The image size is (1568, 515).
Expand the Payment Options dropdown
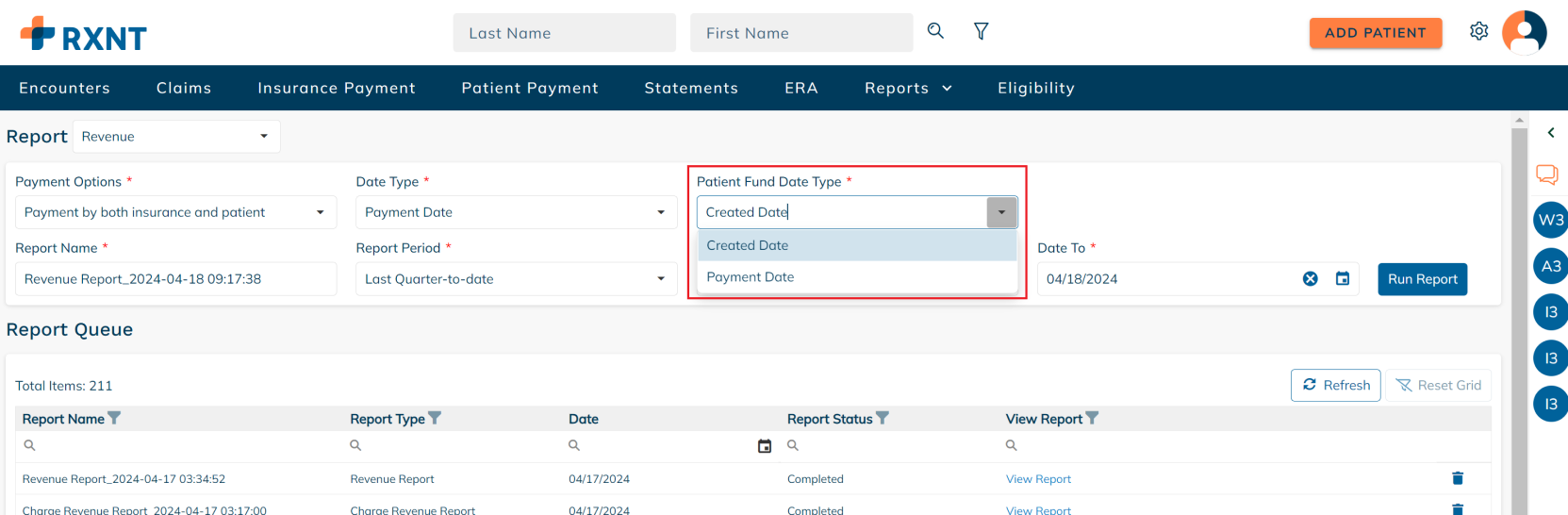175,212
